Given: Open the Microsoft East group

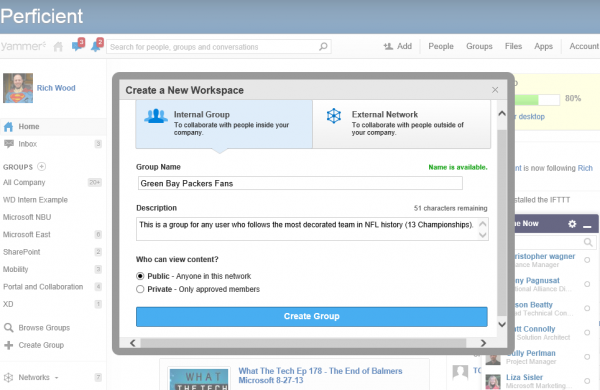Looking at the screenshot, I should point(27,235).
